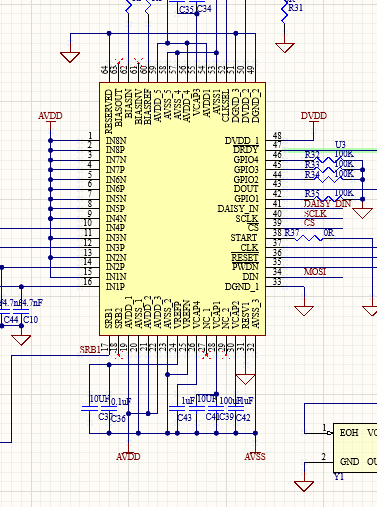The height and width of the screenshot is (507, 377).
Task: Select the CLKSEL pin label
Action: coord(226,105)
